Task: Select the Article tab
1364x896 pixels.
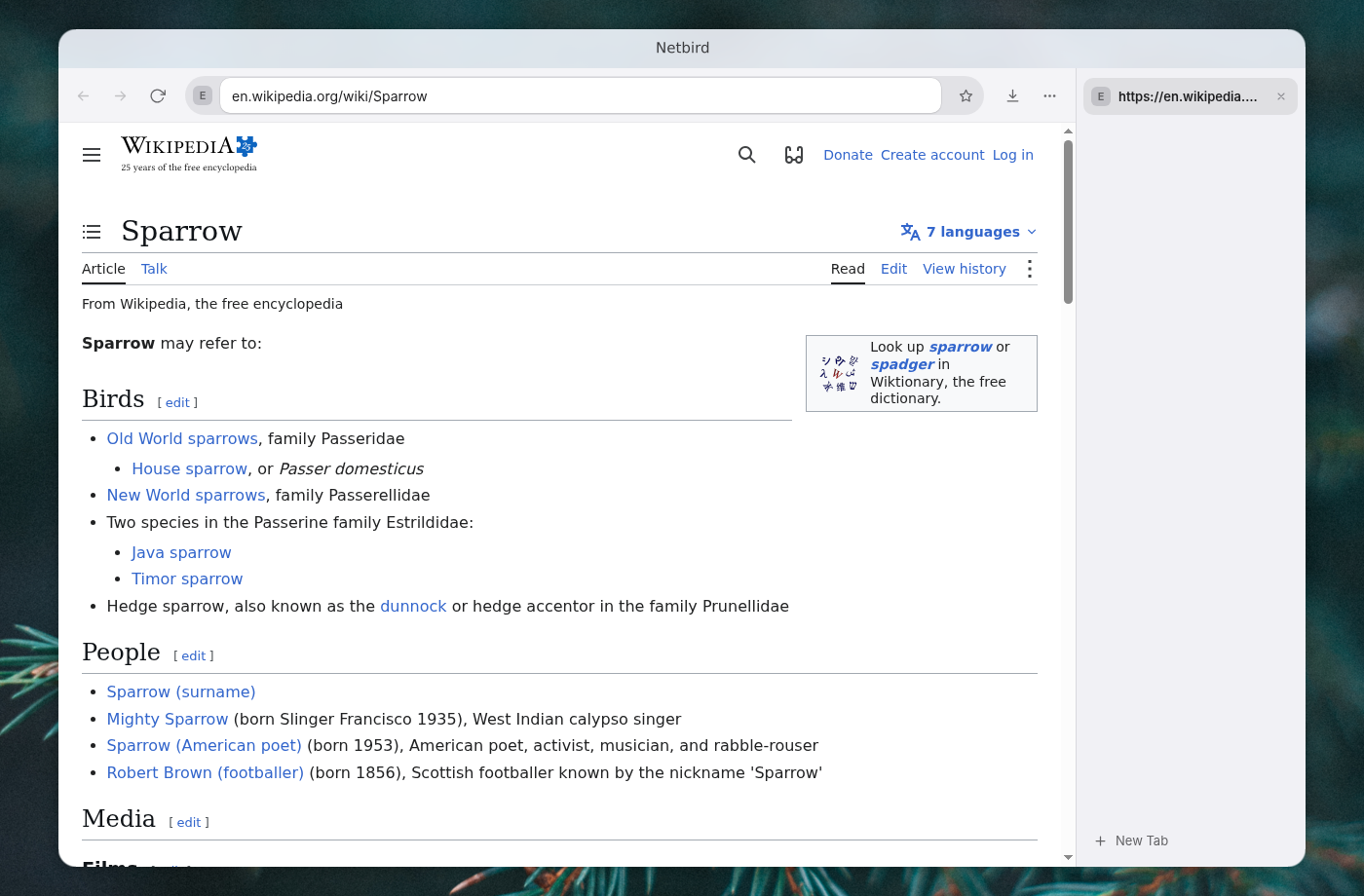Action: [103, 269]
